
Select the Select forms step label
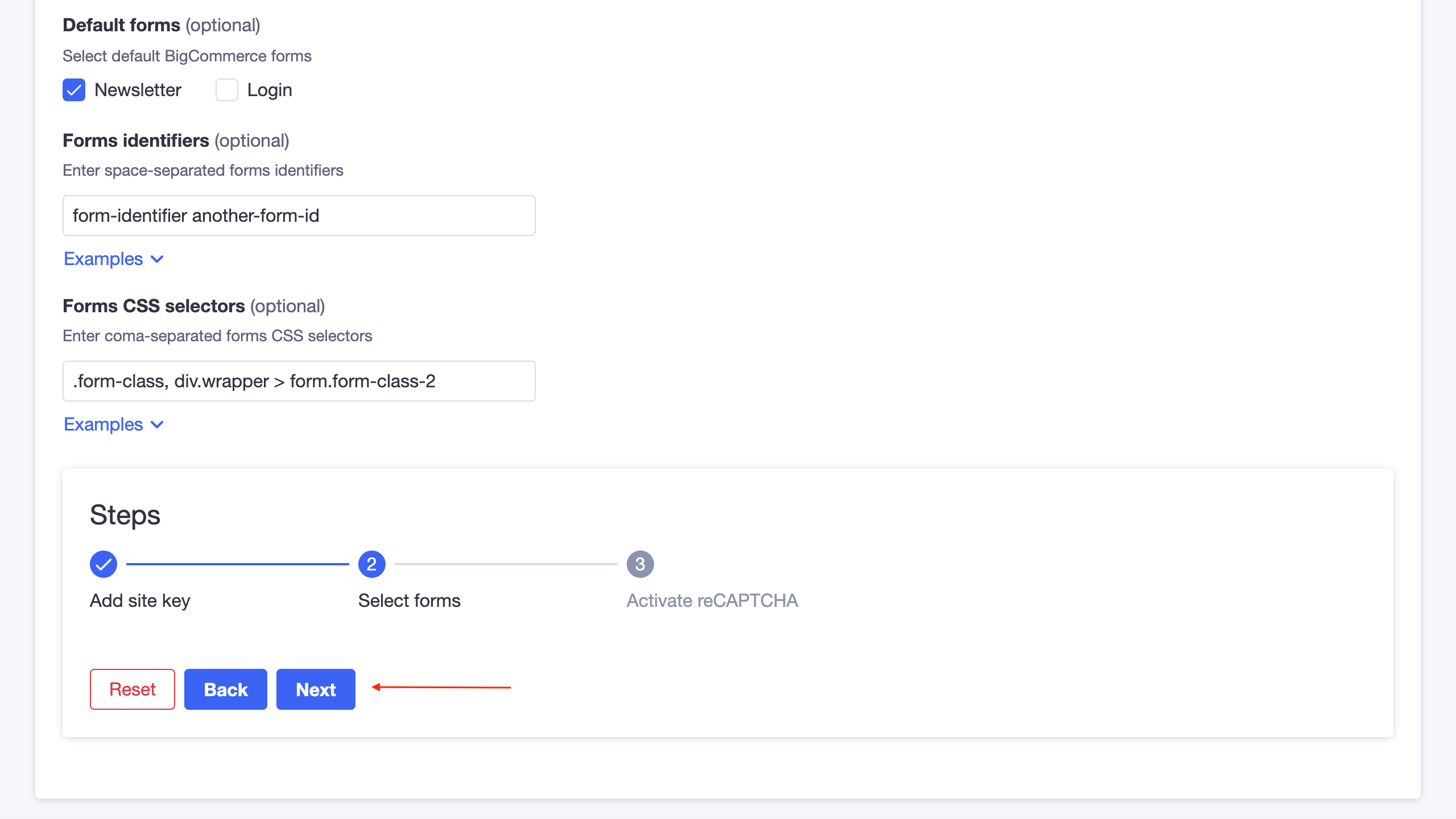pos(409,601)
